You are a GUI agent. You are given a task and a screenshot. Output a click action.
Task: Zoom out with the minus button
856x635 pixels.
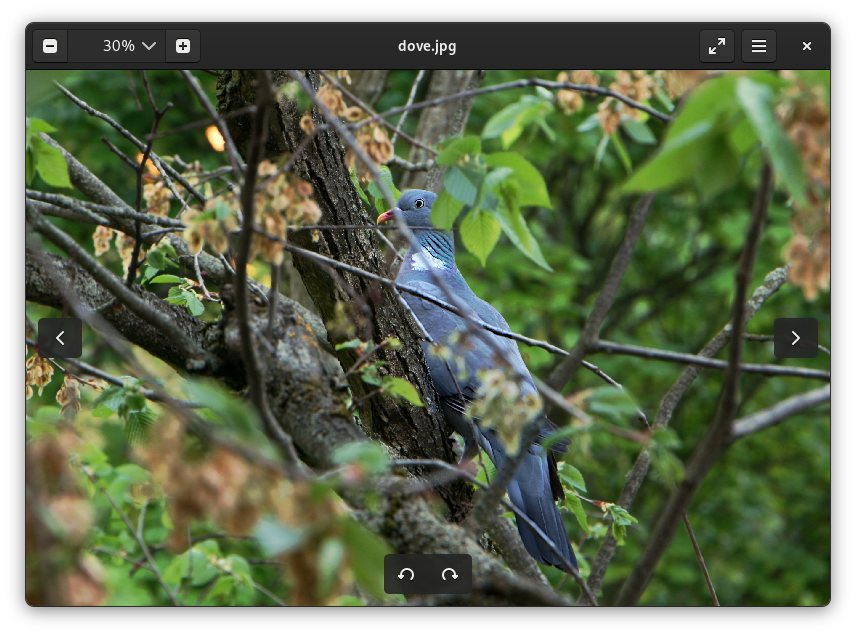(50, 46)
